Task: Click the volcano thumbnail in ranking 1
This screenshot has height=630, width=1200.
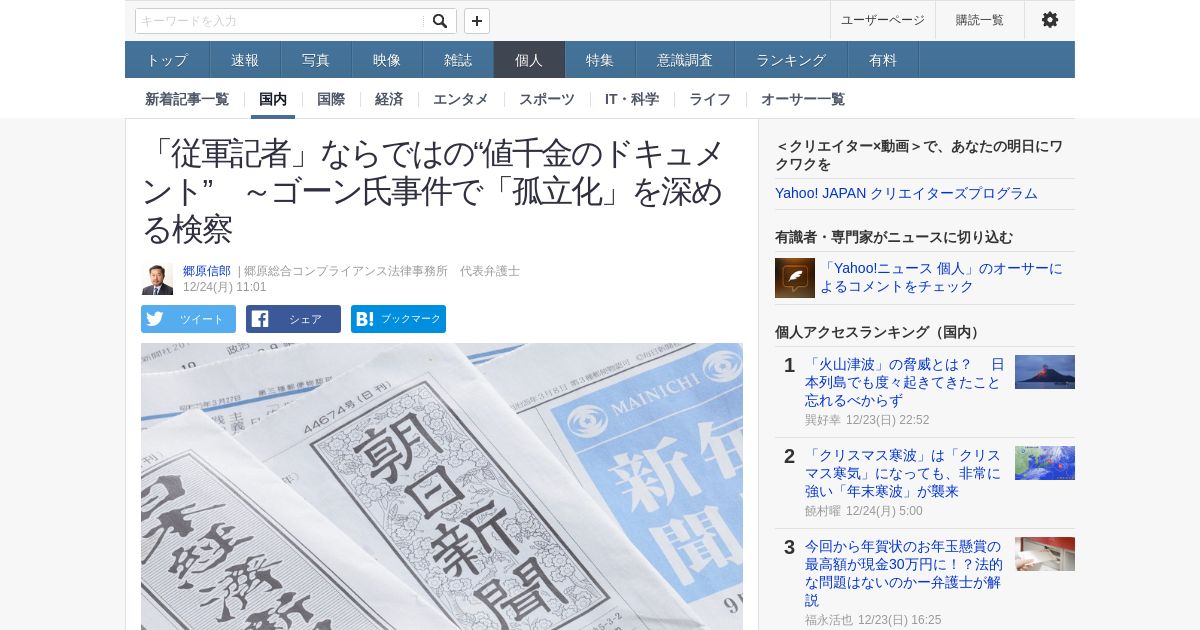Action: coord(1045,372)
